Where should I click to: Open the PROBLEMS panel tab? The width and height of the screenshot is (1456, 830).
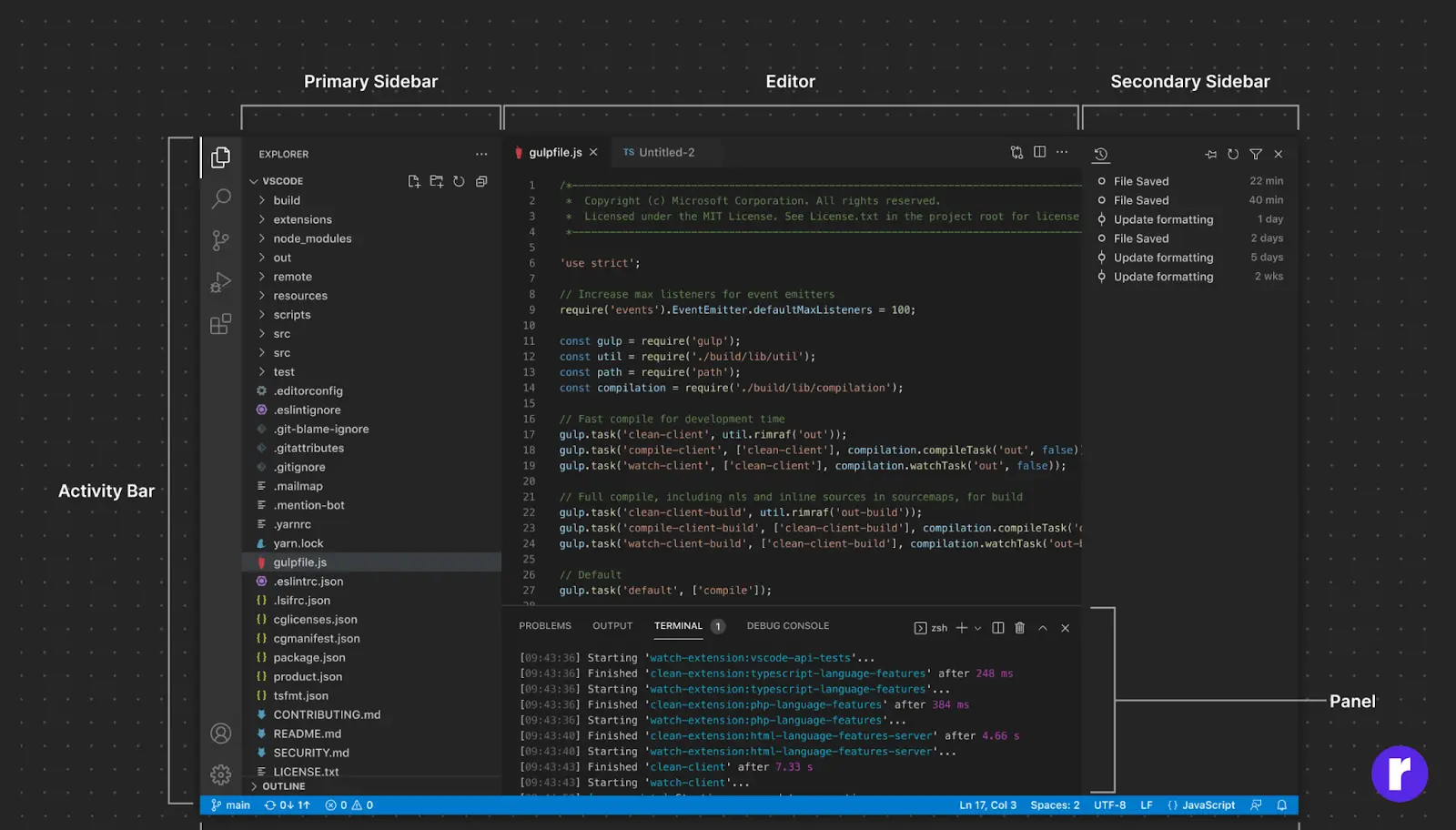click(x=545, y=626)
